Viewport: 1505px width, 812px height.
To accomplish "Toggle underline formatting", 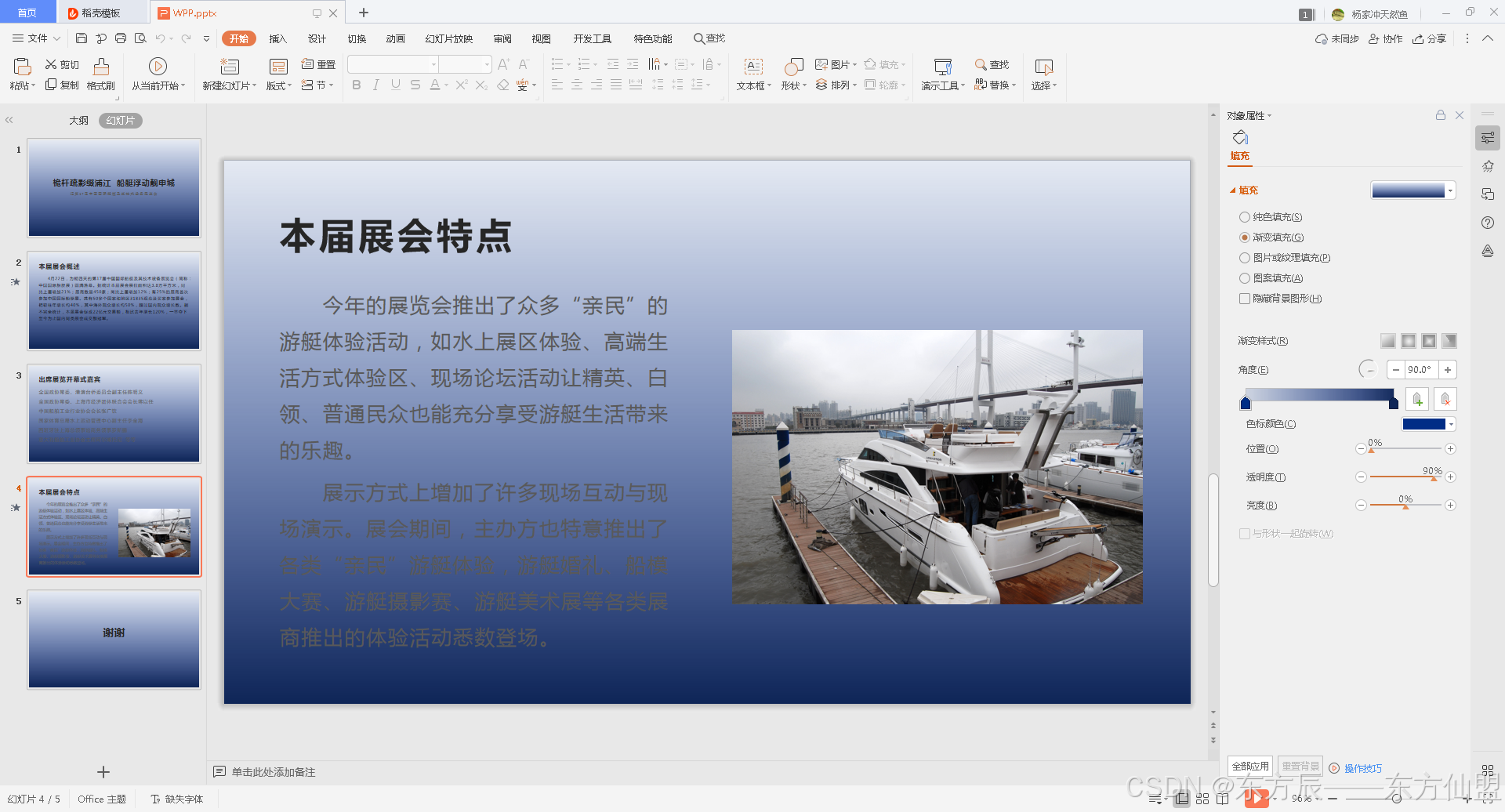I will [x=396, y=85].
